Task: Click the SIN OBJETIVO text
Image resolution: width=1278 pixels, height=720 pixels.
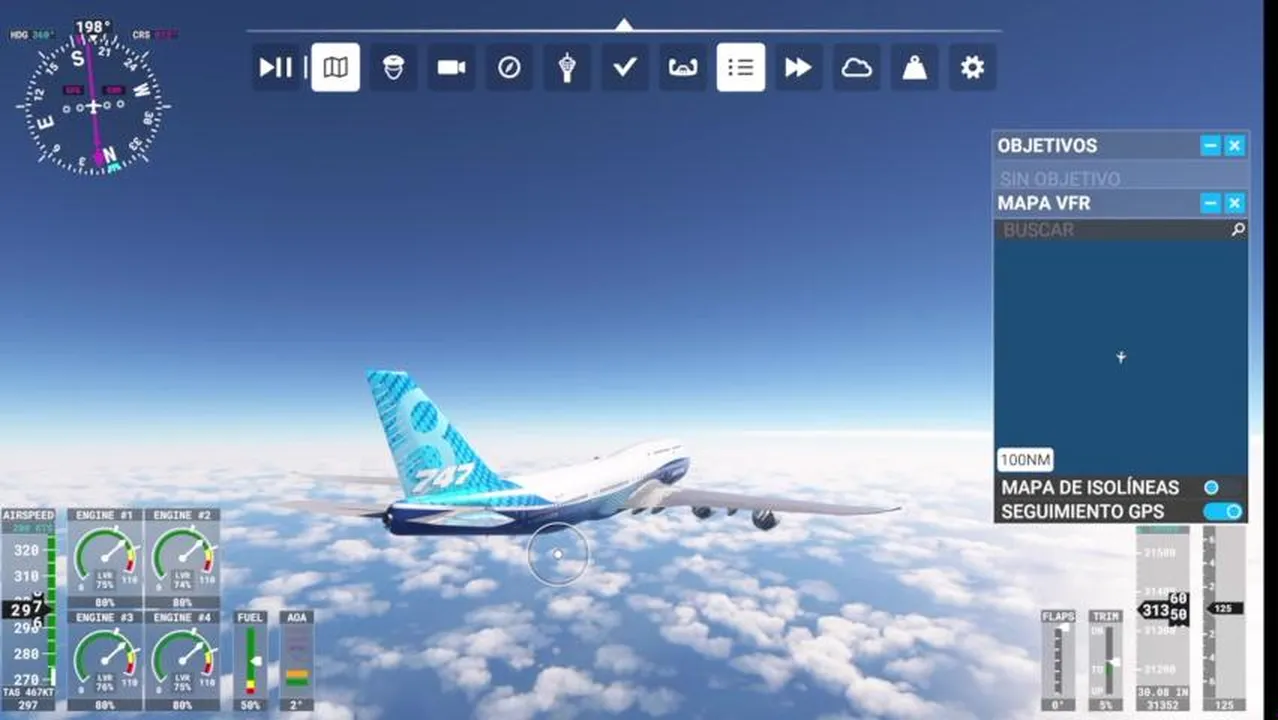Action: [x=1060, y=180]
